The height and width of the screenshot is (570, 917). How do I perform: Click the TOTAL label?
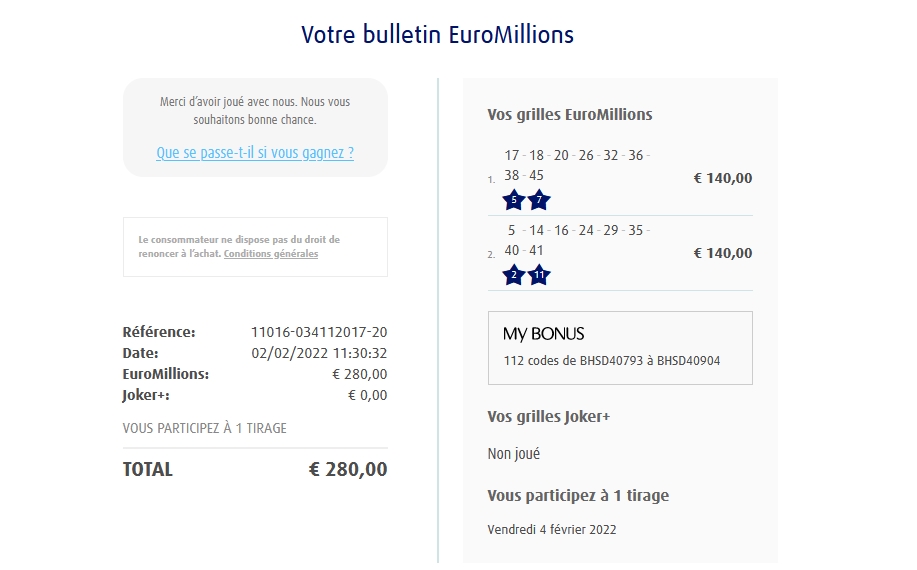(x=148, y=469)
